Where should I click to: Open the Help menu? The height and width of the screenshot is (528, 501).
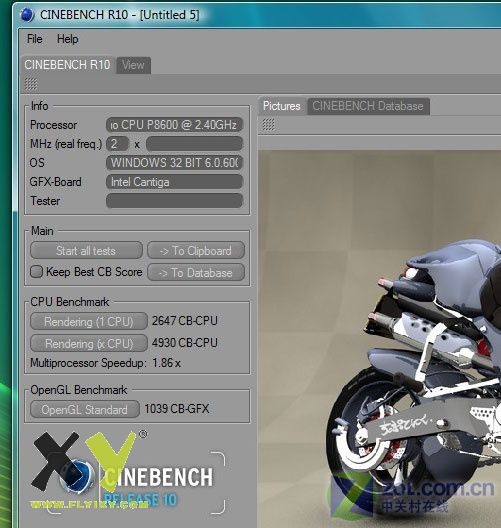(x=68, y=39)
